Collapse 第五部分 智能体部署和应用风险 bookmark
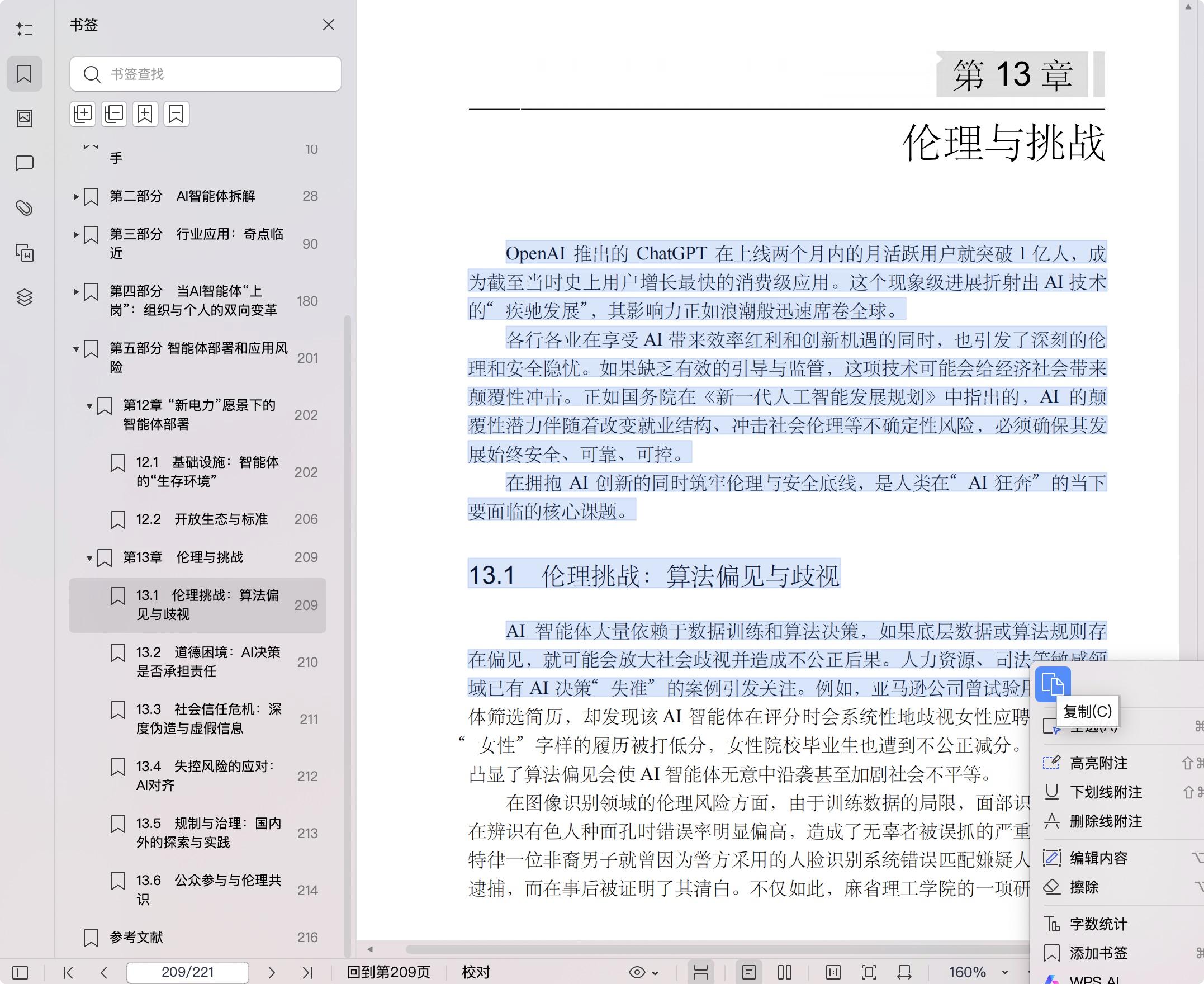1204x984 pixels. (x=76, y=349)
